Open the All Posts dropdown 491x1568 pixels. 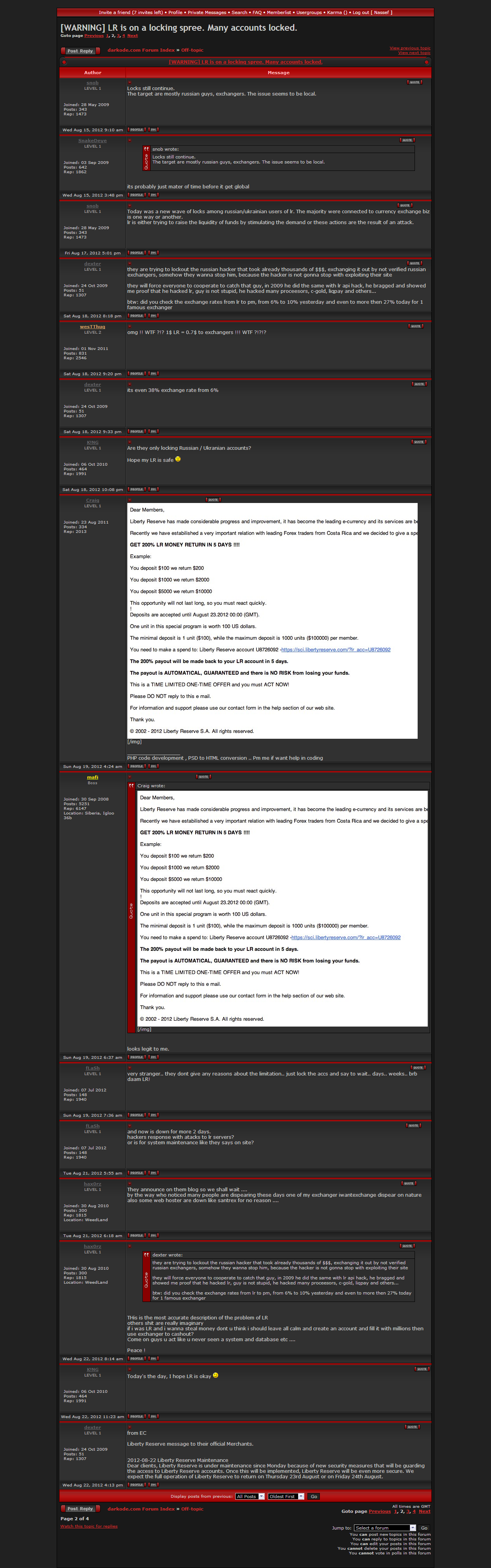point(250,1496)
